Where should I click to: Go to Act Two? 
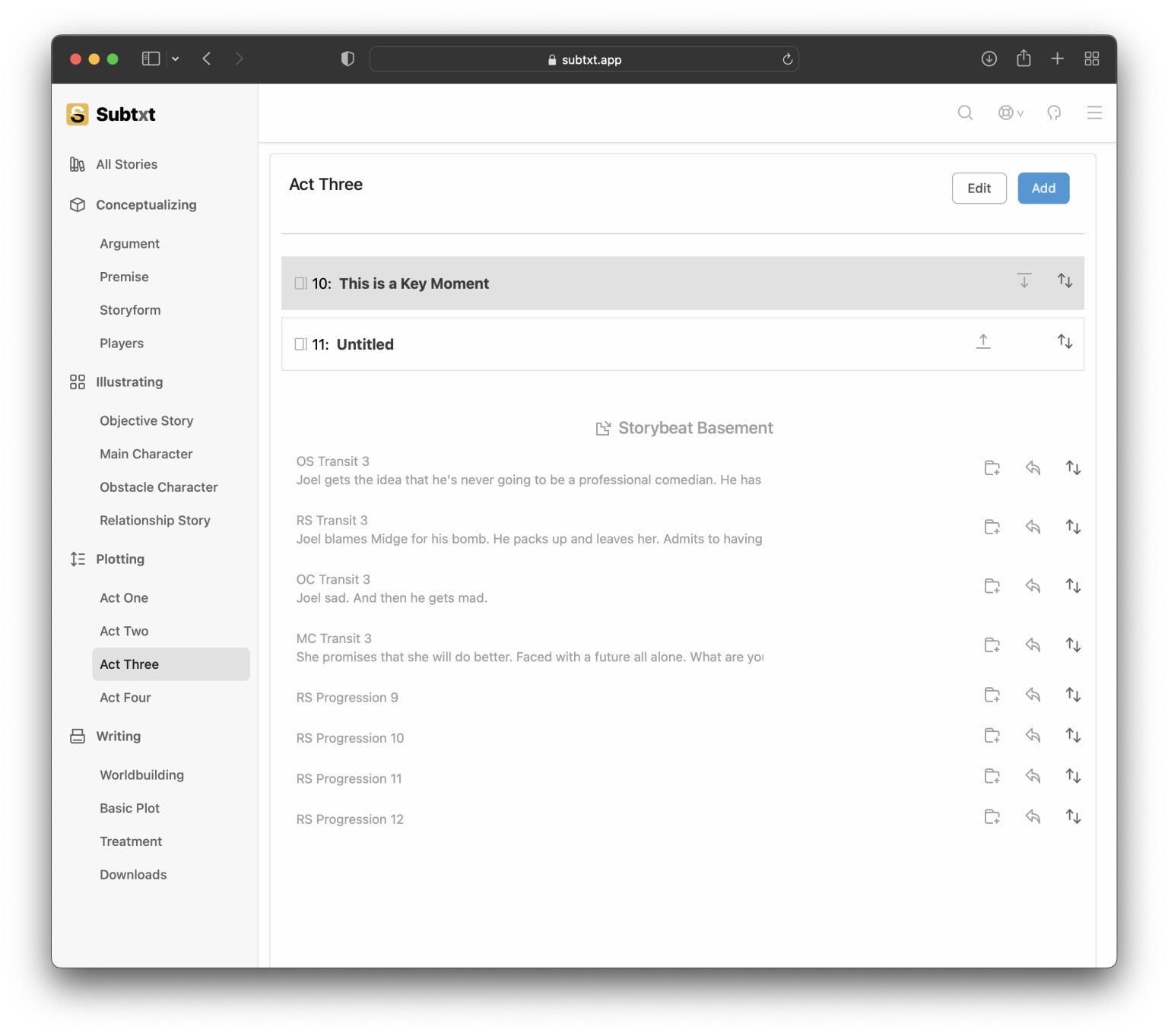124,632
